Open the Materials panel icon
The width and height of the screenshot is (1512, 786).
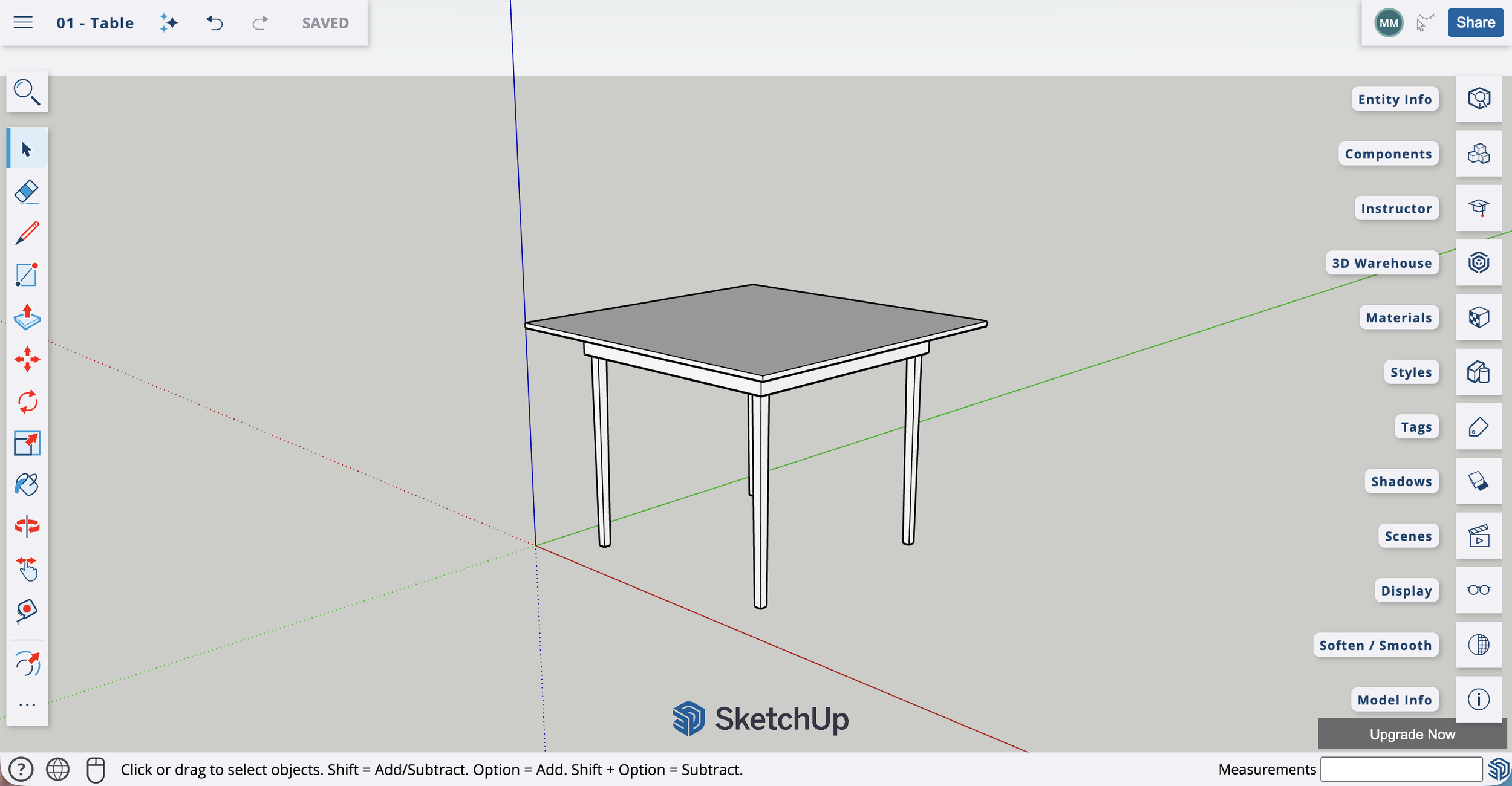pos(1479,317)
